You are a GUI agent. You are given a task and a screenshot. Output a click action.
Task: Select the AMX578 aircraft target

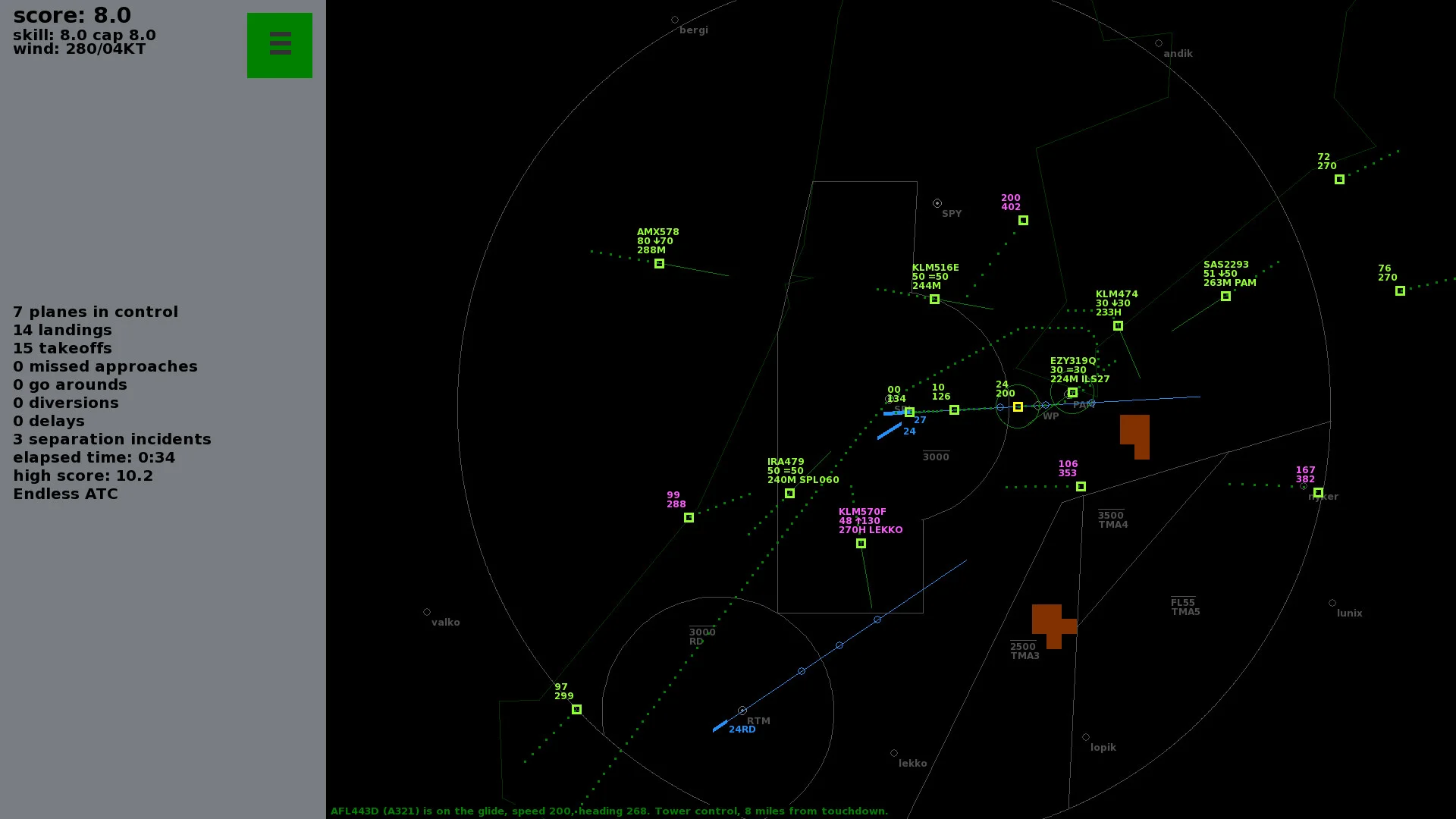coord(659,263)
